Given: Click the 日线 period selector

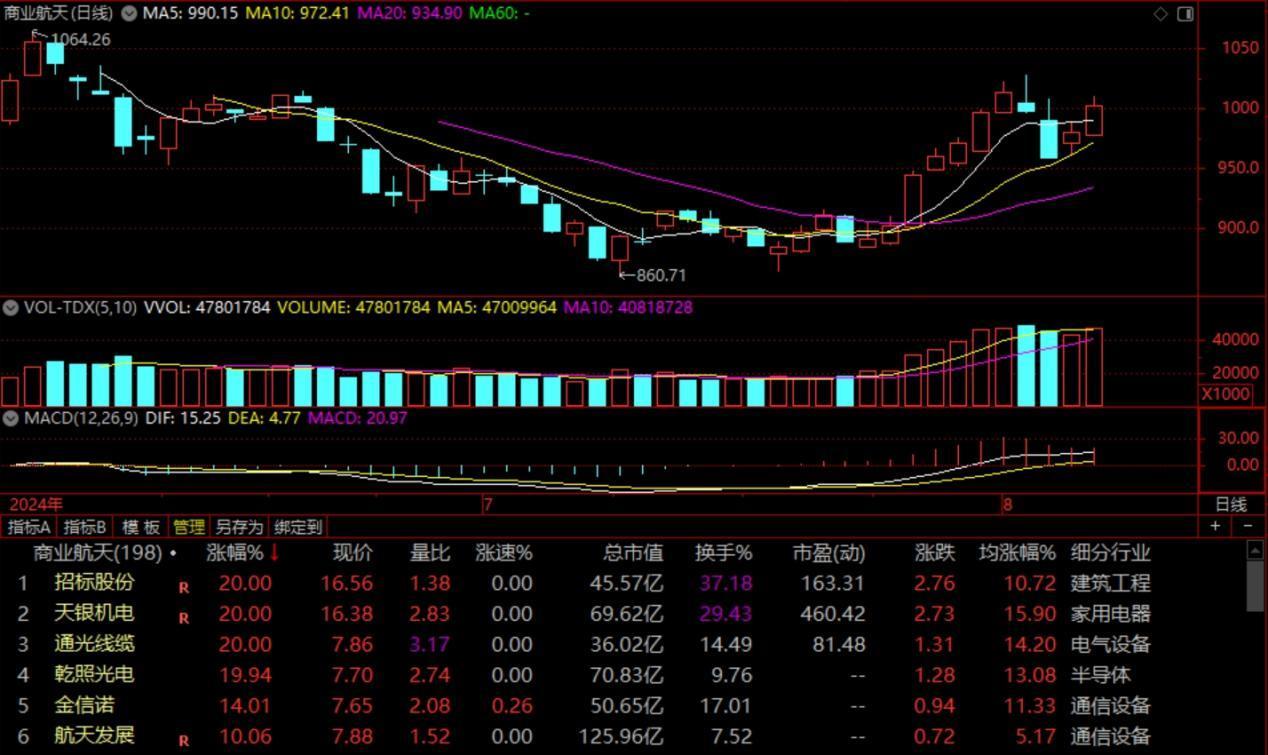Looking at the screenshot, I should pos(1231,504).
